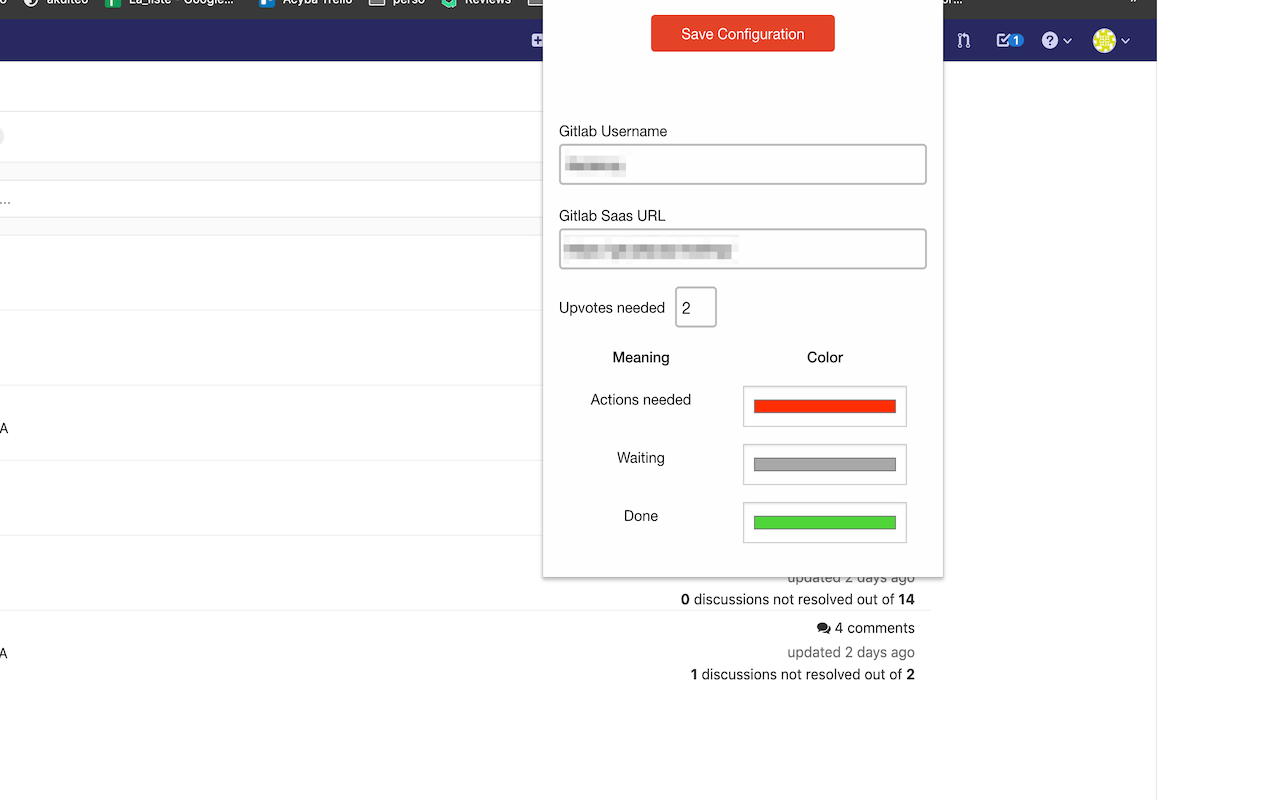Image resolution: width=1280 pixels, height=800 pixels.
Task: Open the user avatar dropdown menu
Action: pyautogui.click(x=1111, y=40)
